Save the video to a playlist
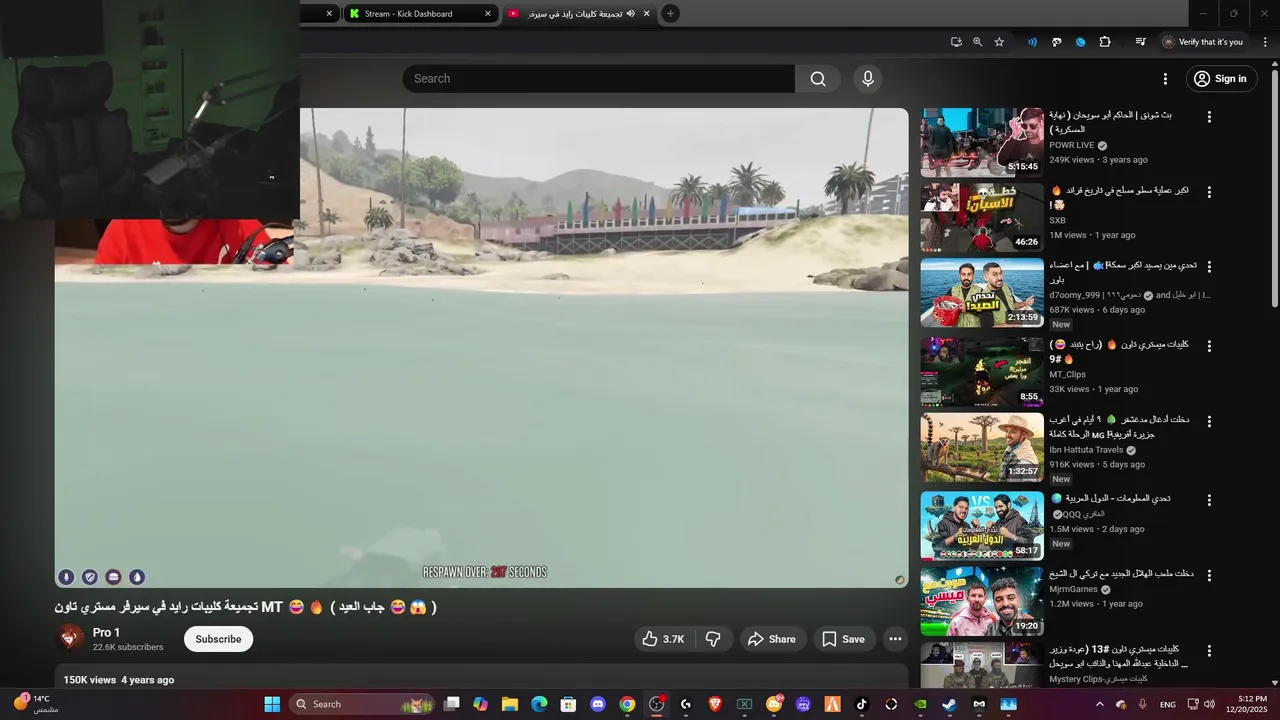 [843, 639]
